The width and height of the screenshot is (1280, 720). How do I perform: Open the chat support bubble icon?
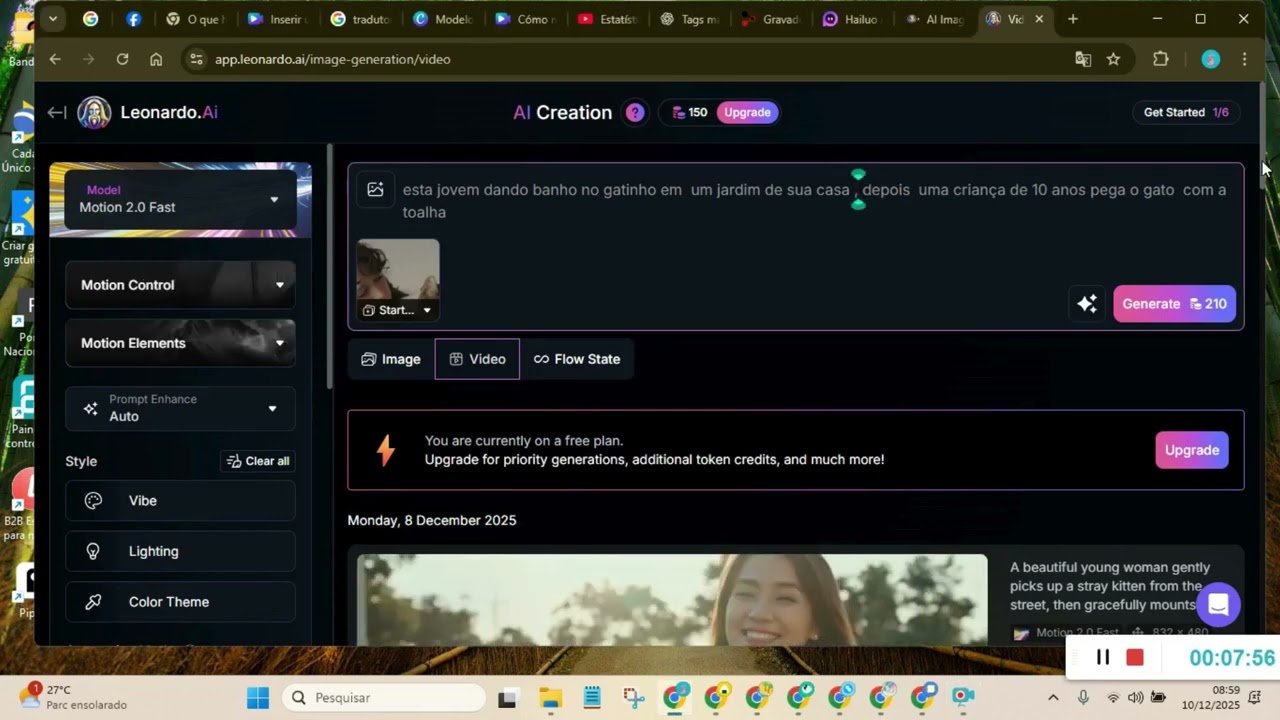click(x=1217, y=604)
